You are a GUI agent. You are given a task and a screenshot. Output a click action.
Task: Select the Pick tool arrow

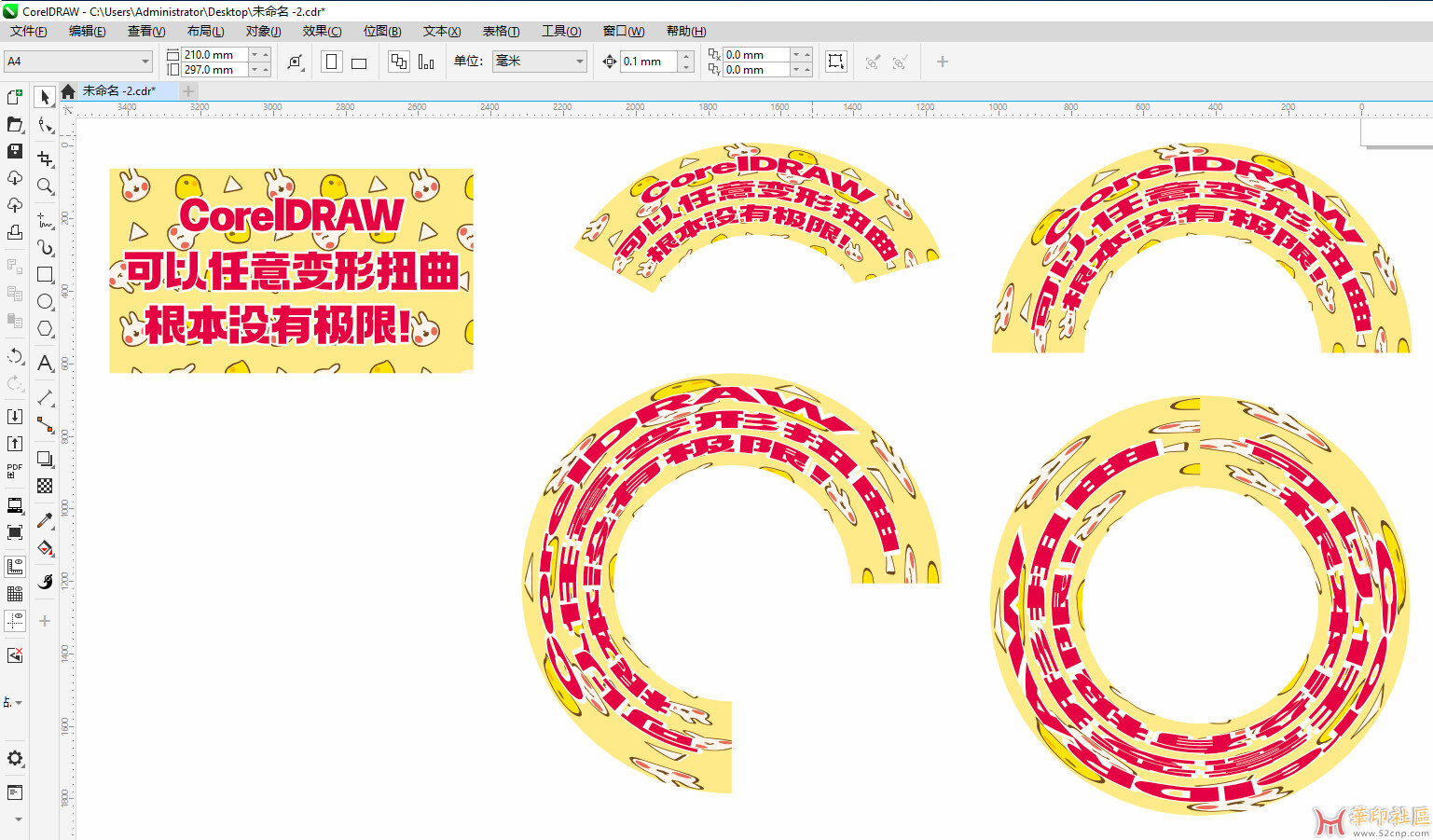click(x=45, y=97)
